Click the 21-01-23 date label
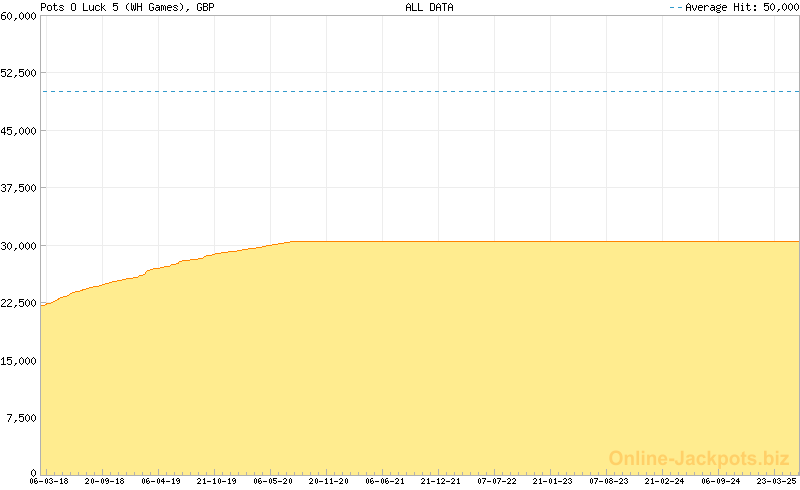800x490 pixels. 553,481
